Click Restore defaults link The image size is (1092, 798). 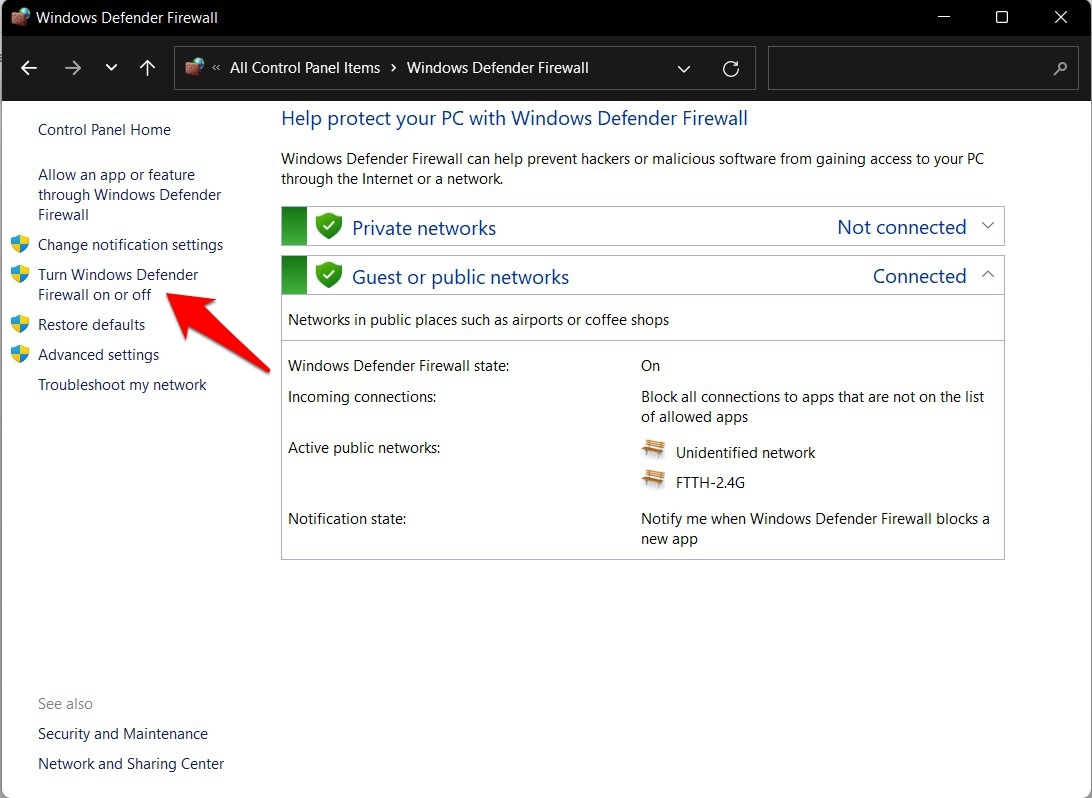pyautogui.click(x=91, y=325)
